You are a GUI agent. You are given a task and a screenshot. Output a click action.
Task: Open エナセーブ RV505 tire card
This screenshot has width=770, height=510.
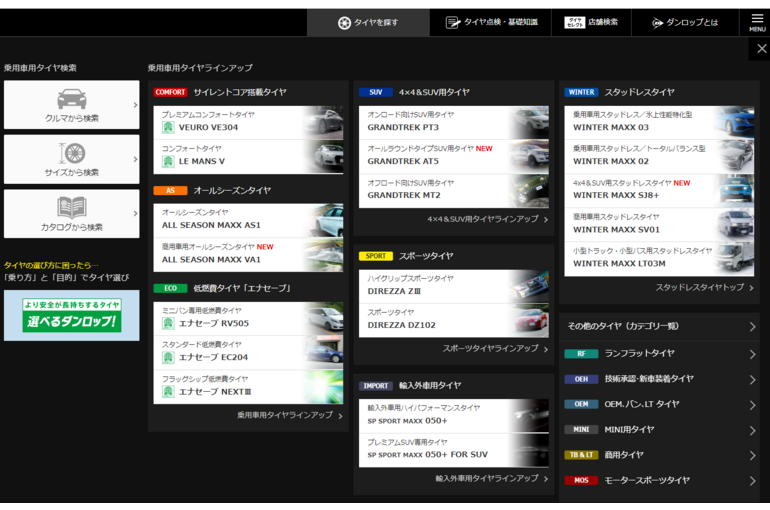248,319
